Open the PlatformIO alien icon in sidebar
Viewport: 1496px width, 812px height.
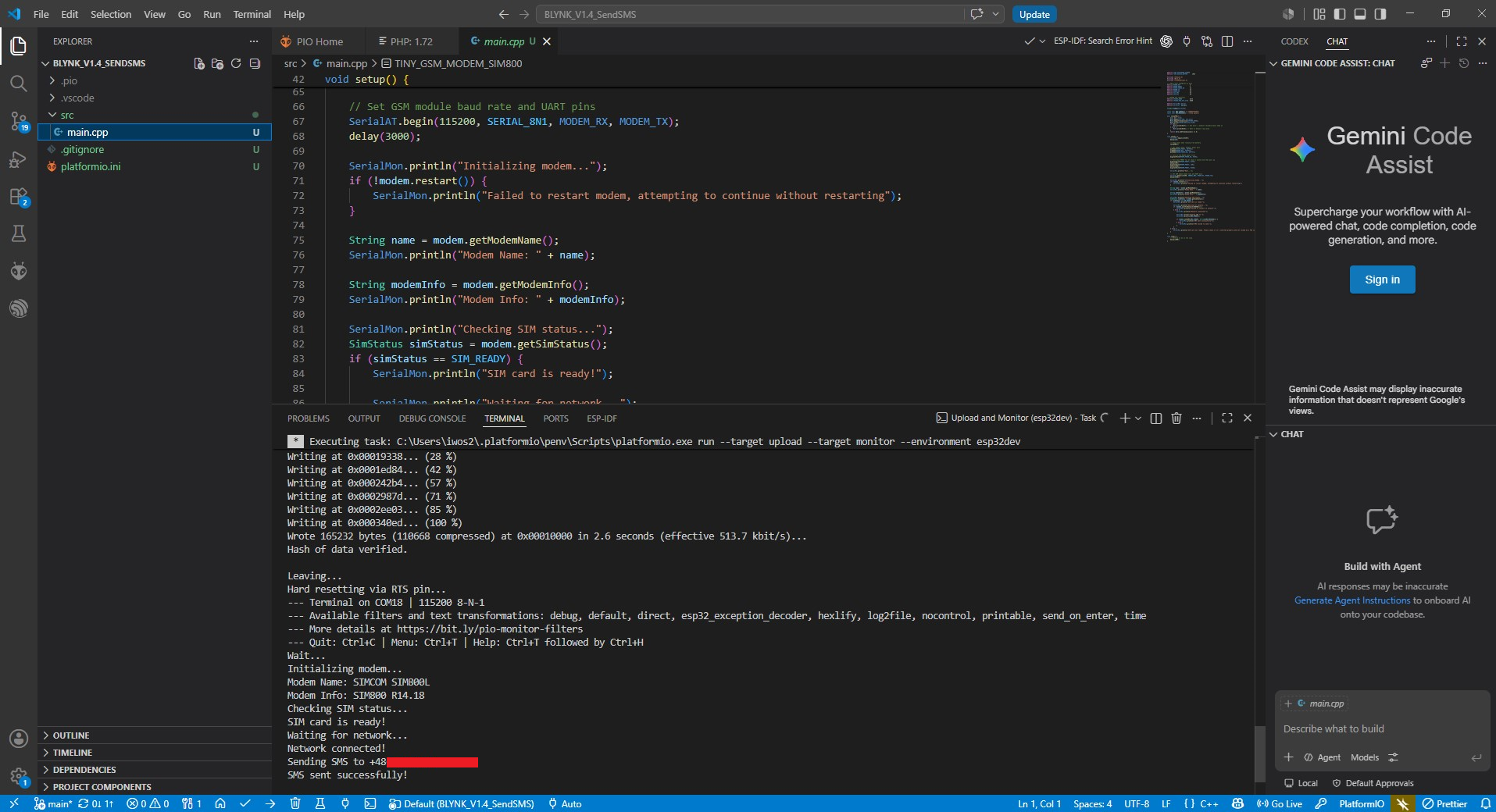tap(19, 271)
